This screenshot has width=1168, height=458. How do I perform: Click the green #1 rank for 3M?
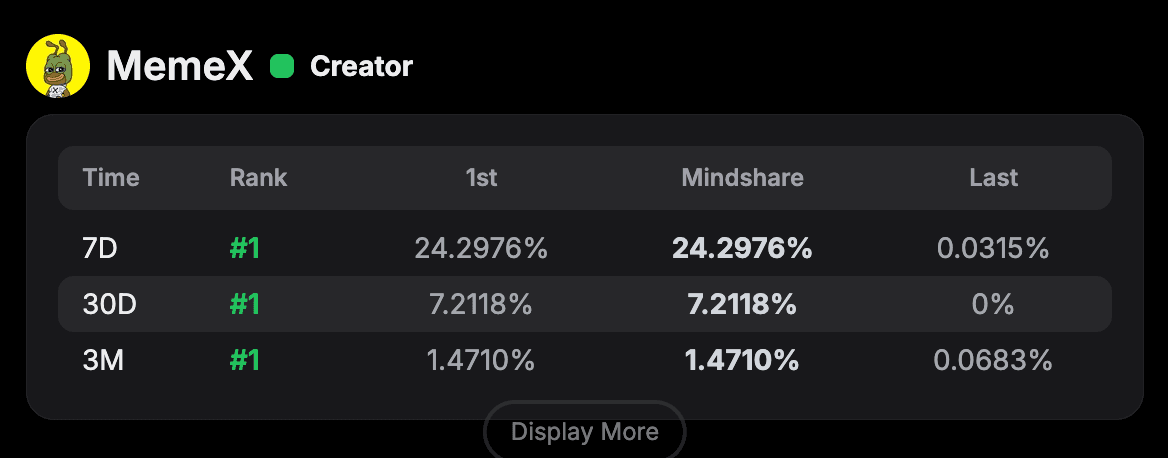pos(244,360)
